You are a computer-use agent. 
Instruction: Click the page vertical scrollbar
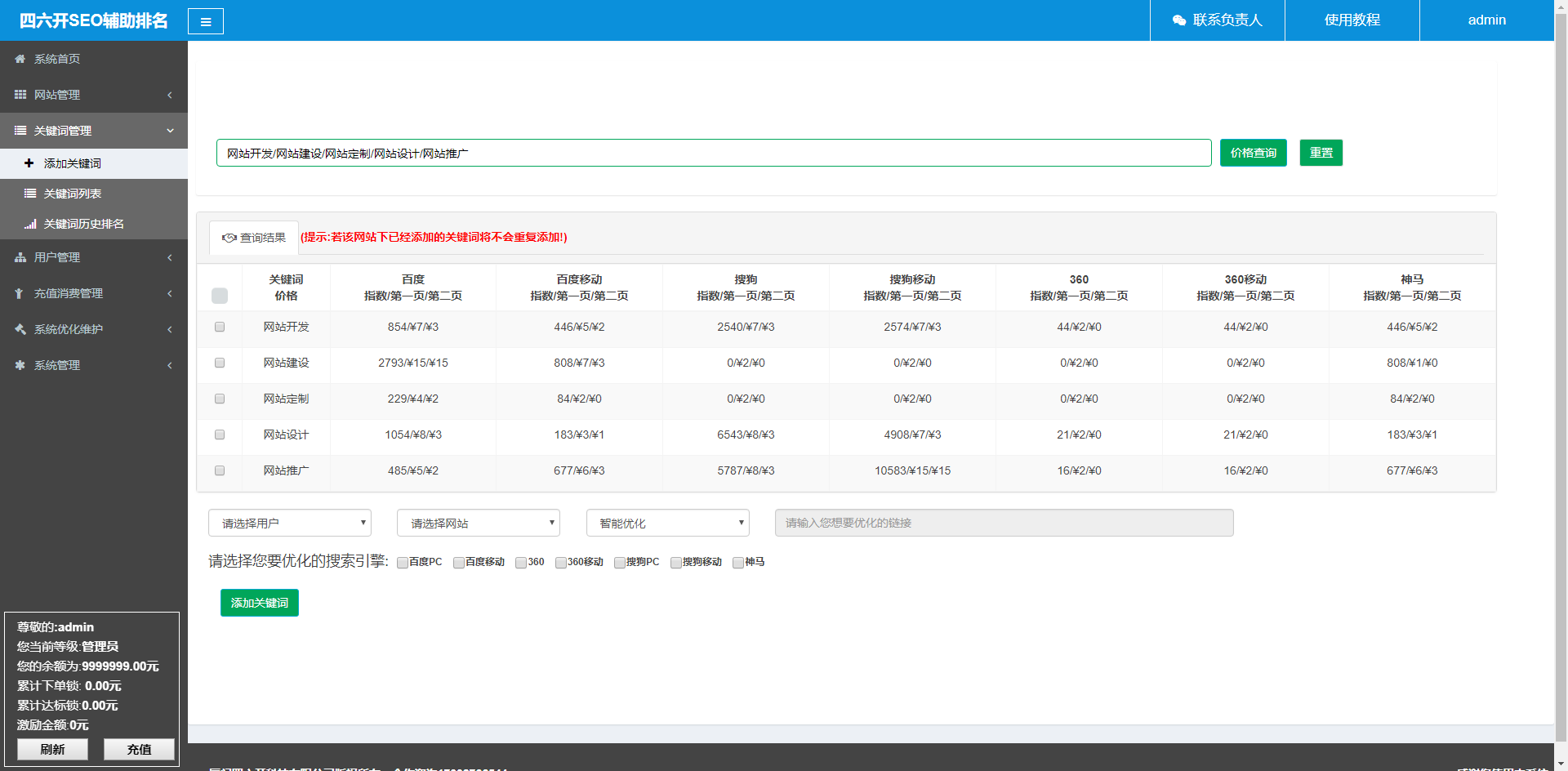coord(1561,385)
